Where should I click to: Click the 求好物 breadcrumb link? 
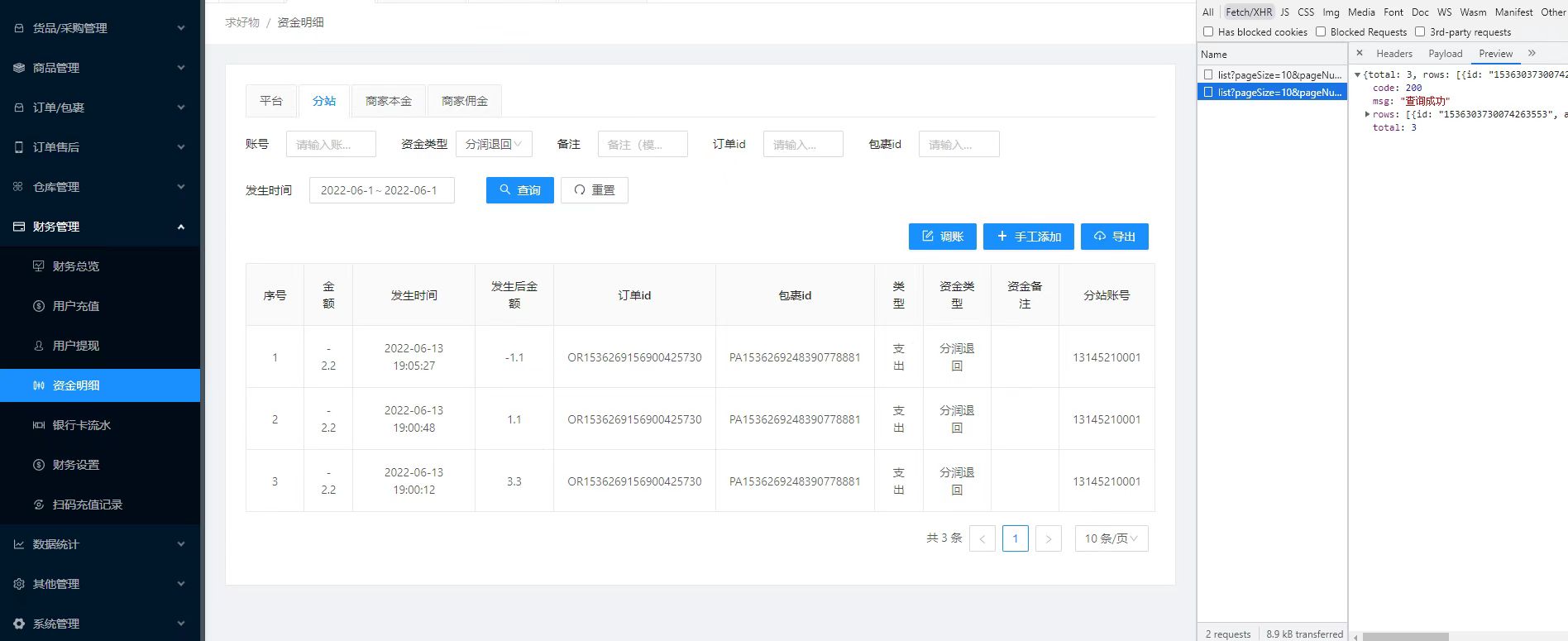coord(242,22)
